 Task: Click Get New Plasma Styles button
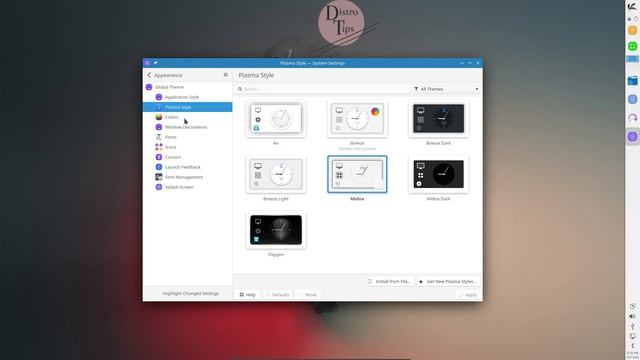(x=448, y=281)
